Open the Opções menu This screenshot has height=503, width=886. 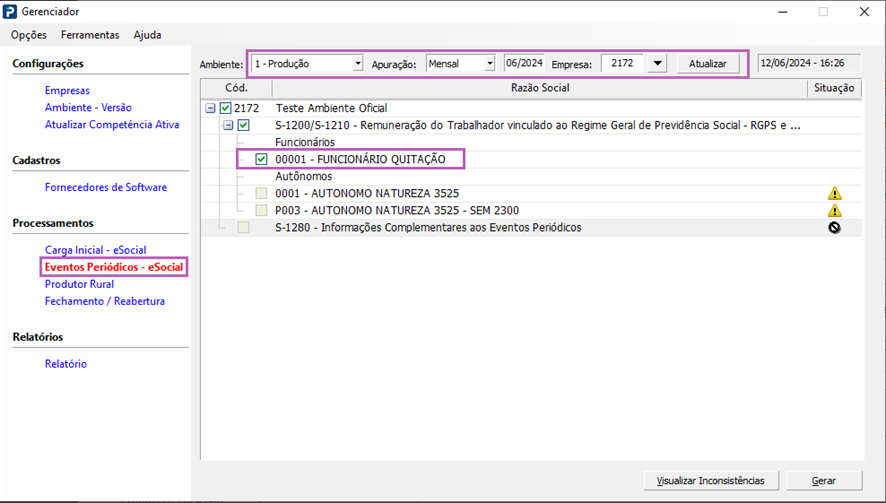point(29,35)
